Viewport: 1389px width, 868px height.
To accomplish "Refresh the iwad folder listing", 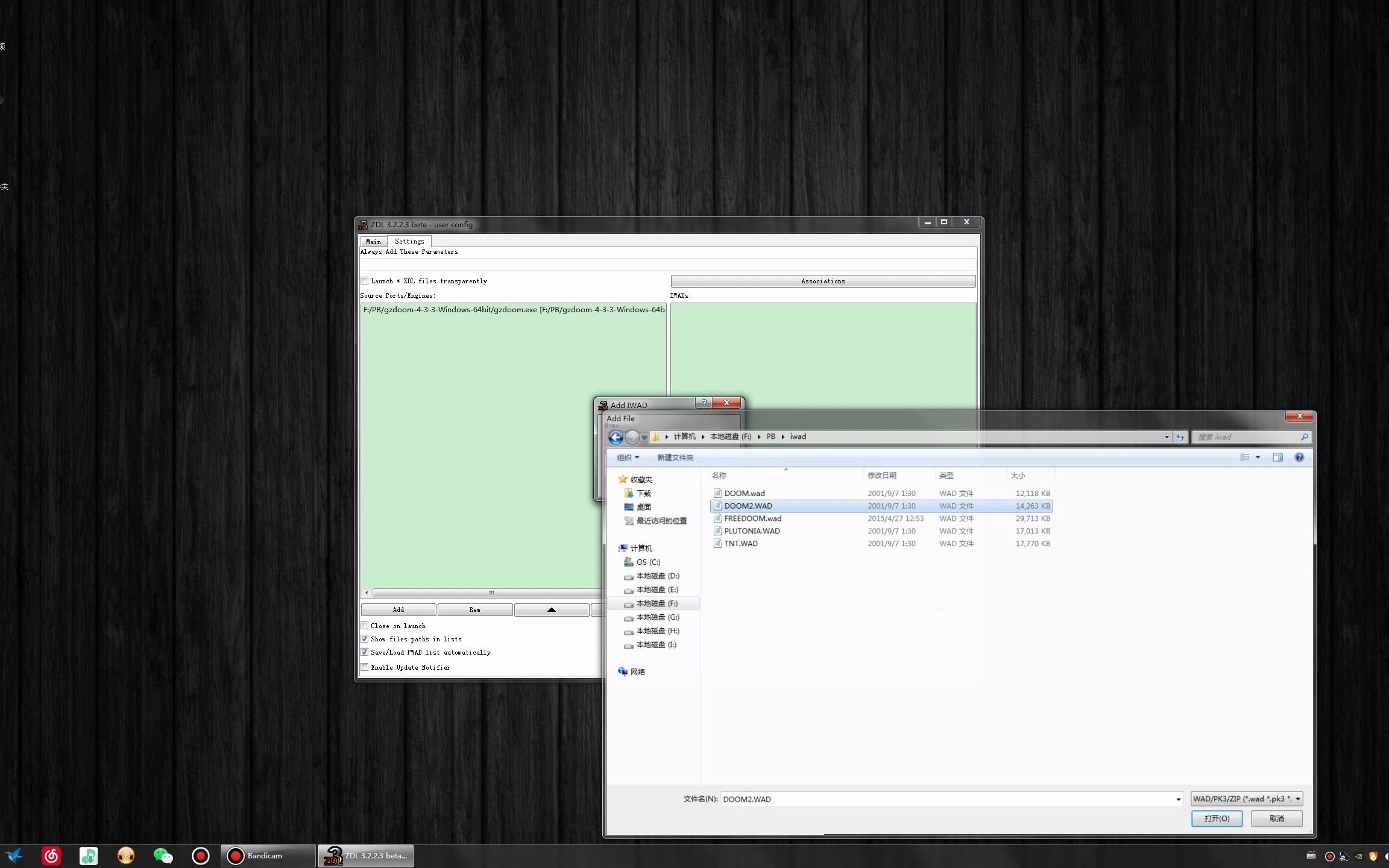I will [1180, 437].
